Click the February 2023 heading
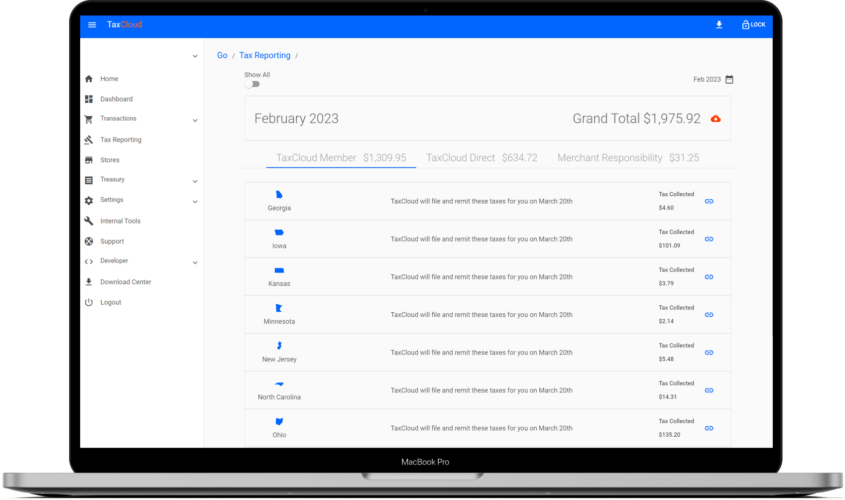Screen dimensions: 845x500 296,119
